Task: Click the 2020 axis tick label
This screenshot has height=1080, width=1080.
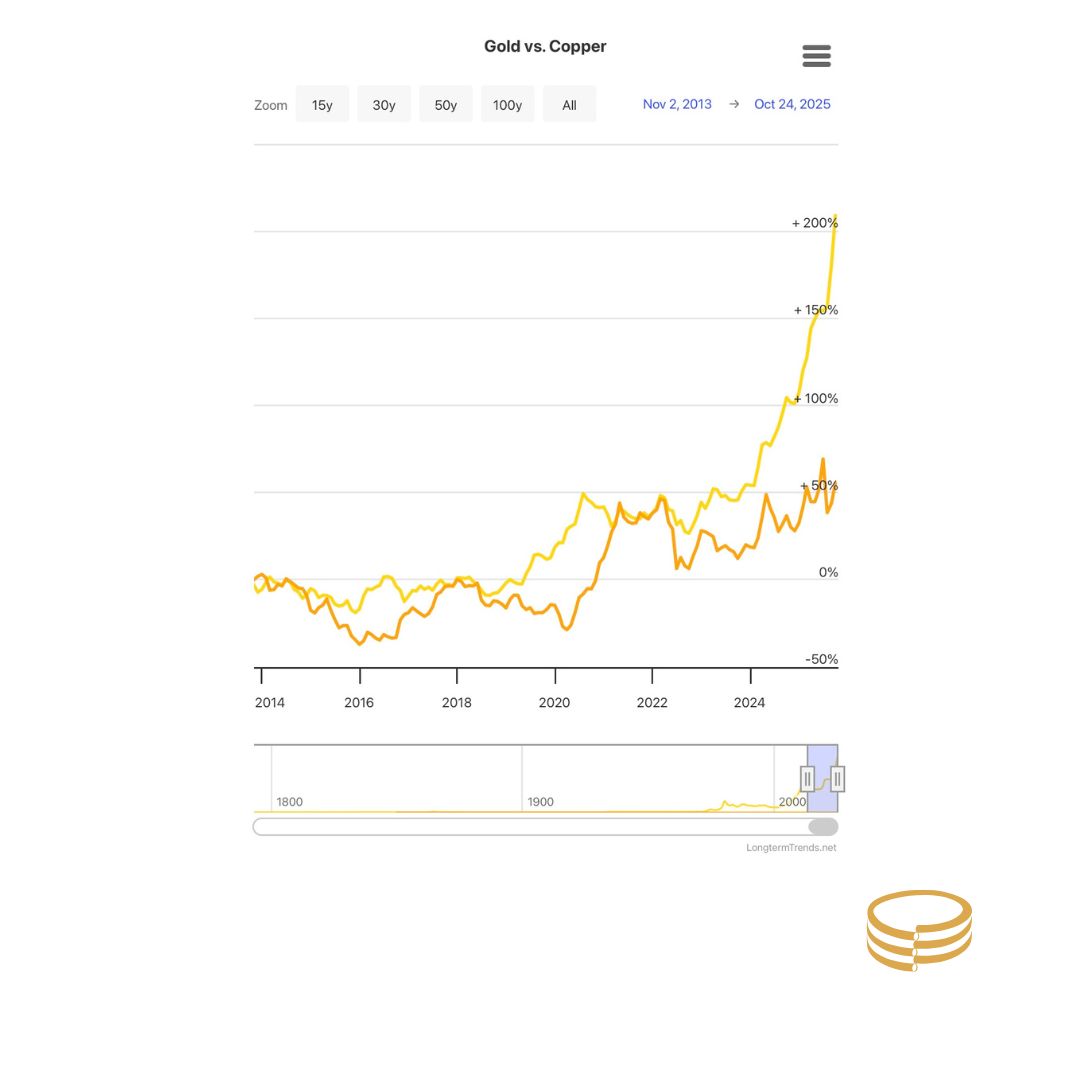Action: tap(554, 702)
